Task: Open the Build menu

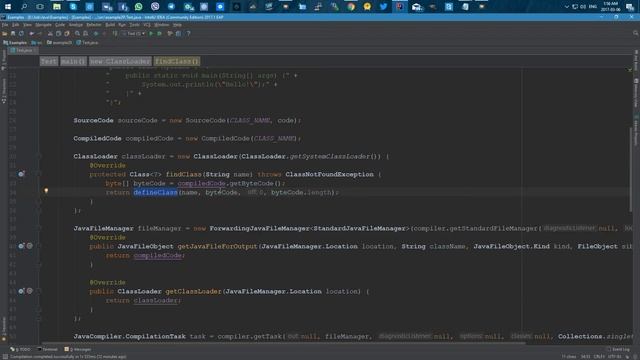Action: pos(110,25)
